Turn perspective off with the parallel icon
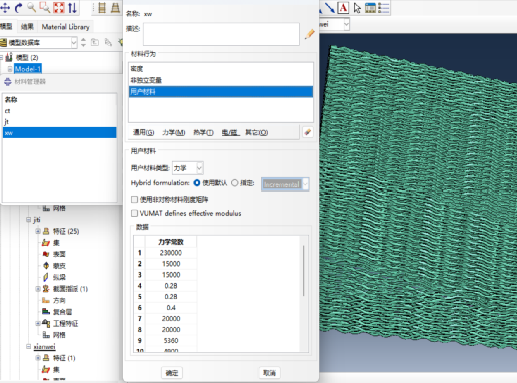The width and height of the screenshot is (517, 383). click(102, 7)
